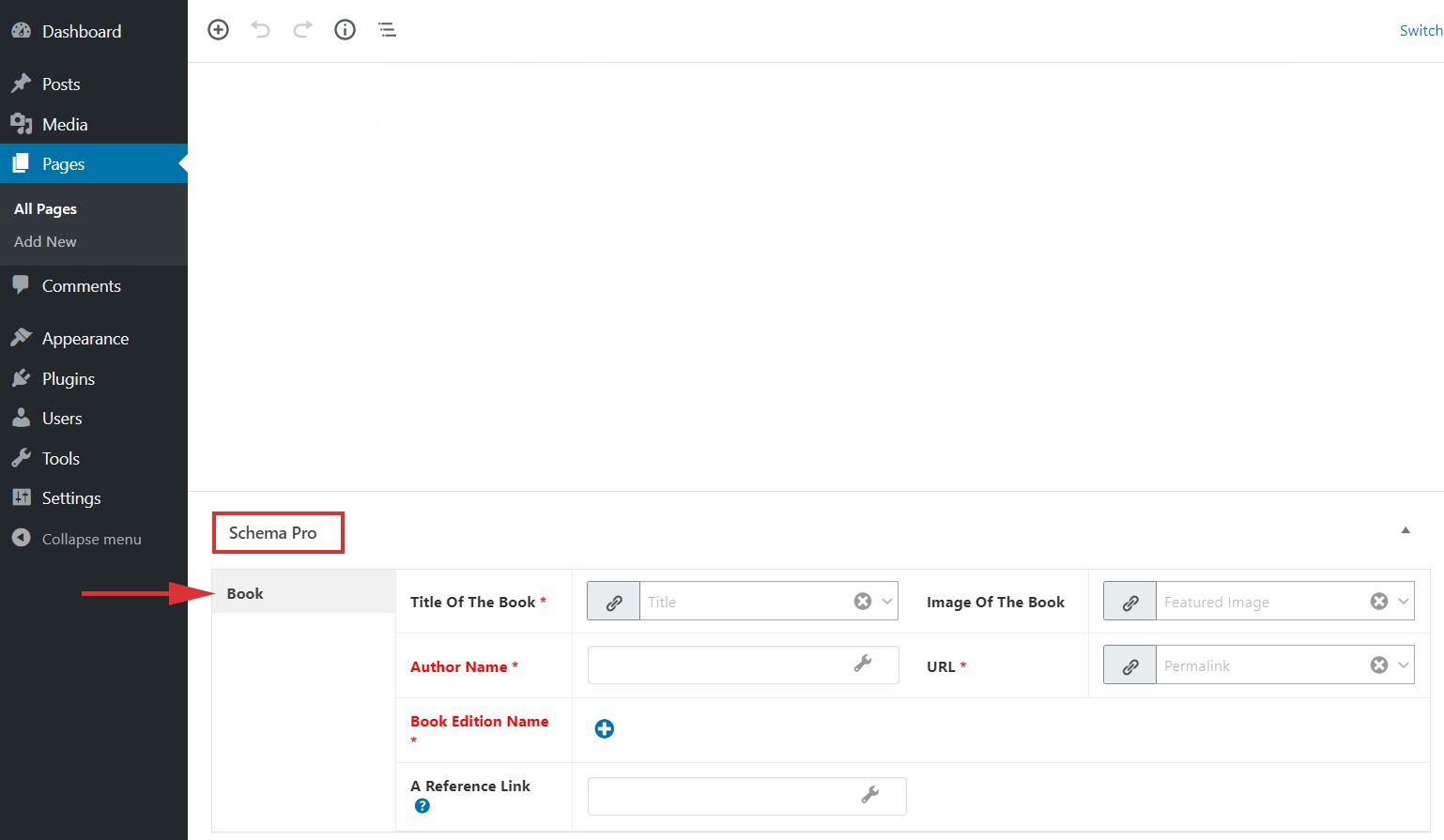Click the Undo arrow icon
The width and height of the screenshot is (1444, 840).
coord(260,29)
